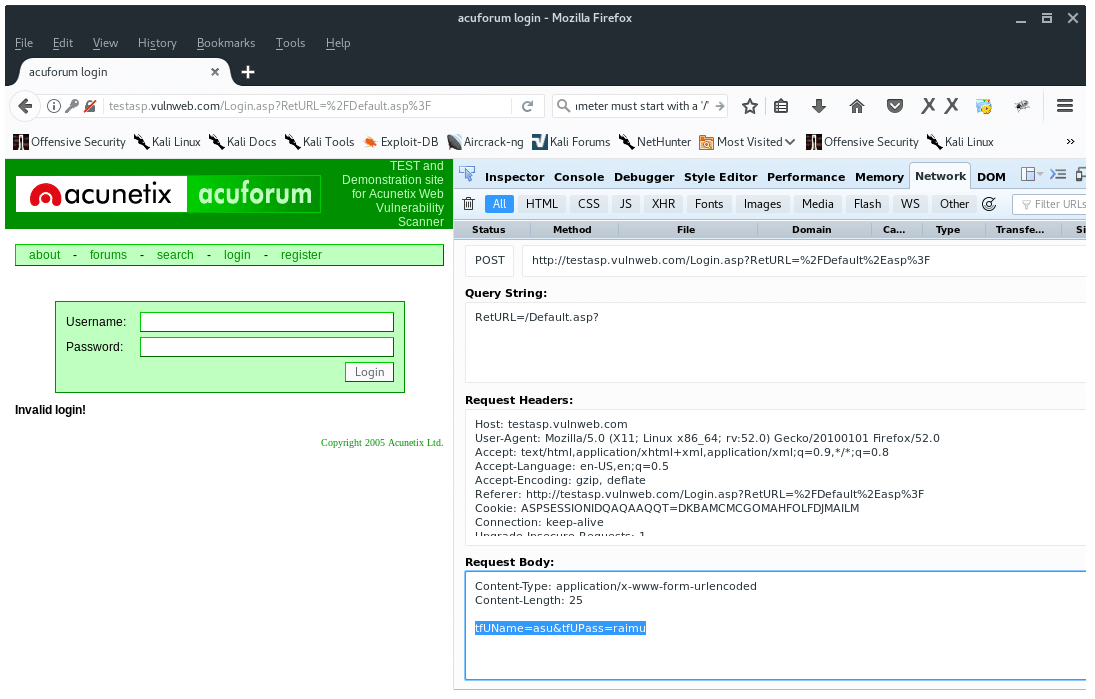Bookmark this page with the star icon
This screenshot has width=1095, height=699.
(x=750, y=106)
